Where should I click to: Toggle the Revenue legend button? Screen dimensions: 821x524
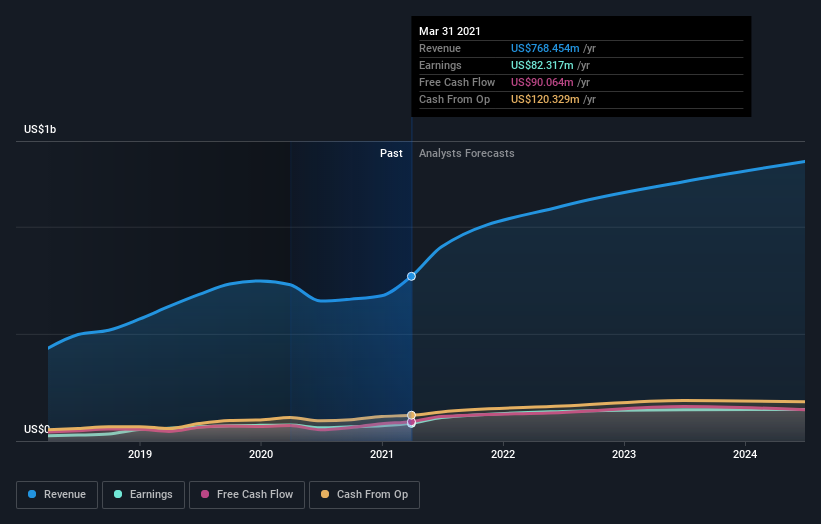click(57, 495)
